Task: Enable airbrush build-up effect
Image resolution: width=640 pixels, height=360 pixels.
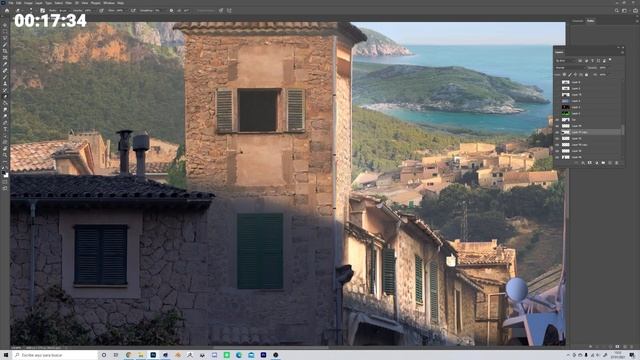Action: click(x=133, y=10)
